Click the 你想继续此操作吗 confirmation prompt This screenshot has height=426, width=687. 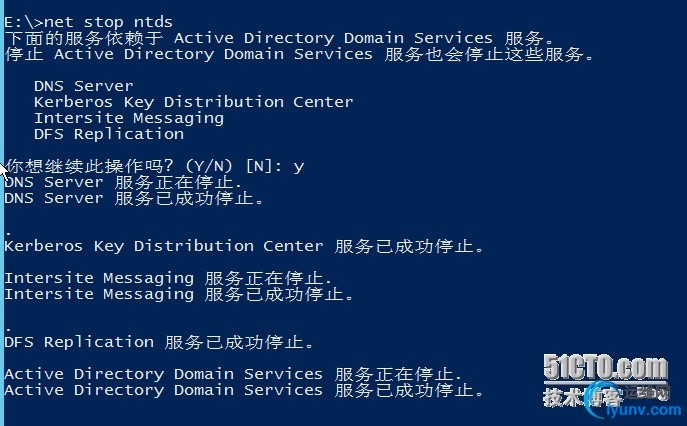140,166
